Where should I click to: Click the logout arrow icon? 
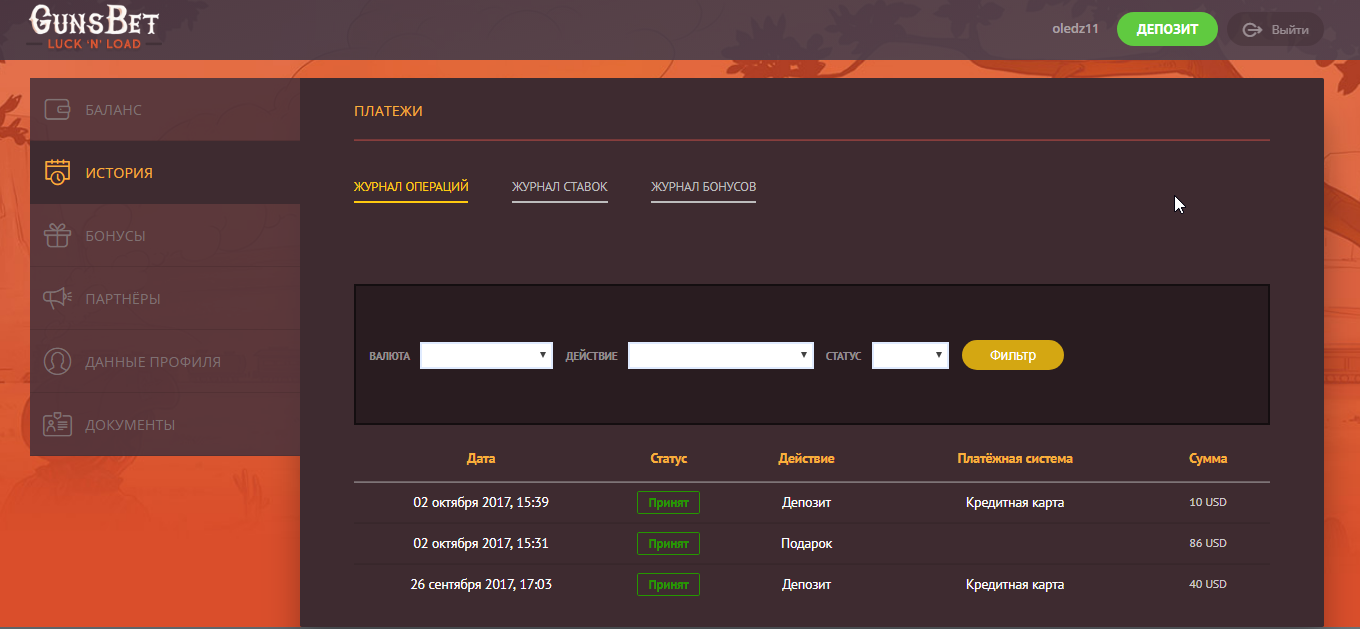pyautogui.click(x=1252, y=30)
